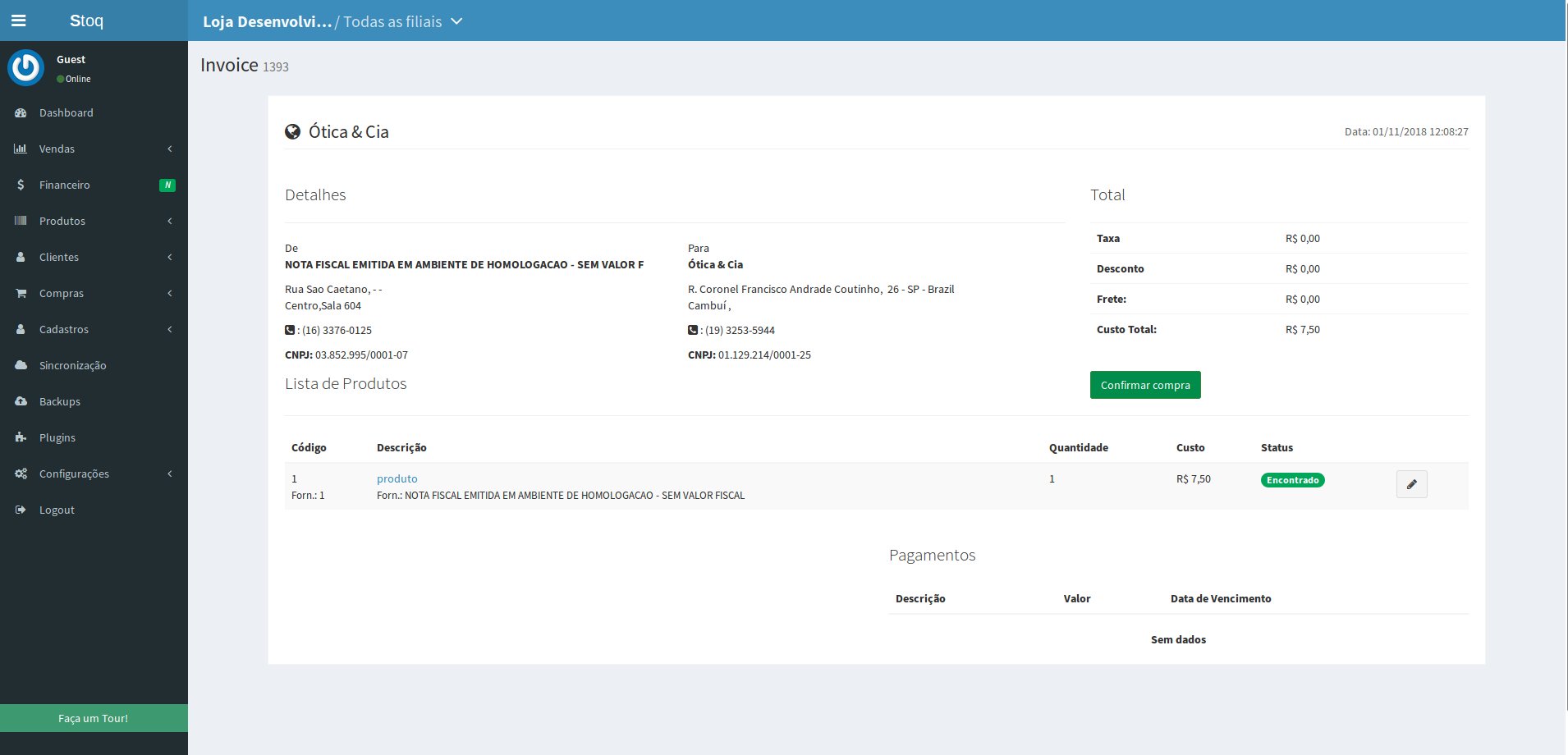Click the Financeiro dollar icon
The image size is (1568, 755).
(21, 185)
